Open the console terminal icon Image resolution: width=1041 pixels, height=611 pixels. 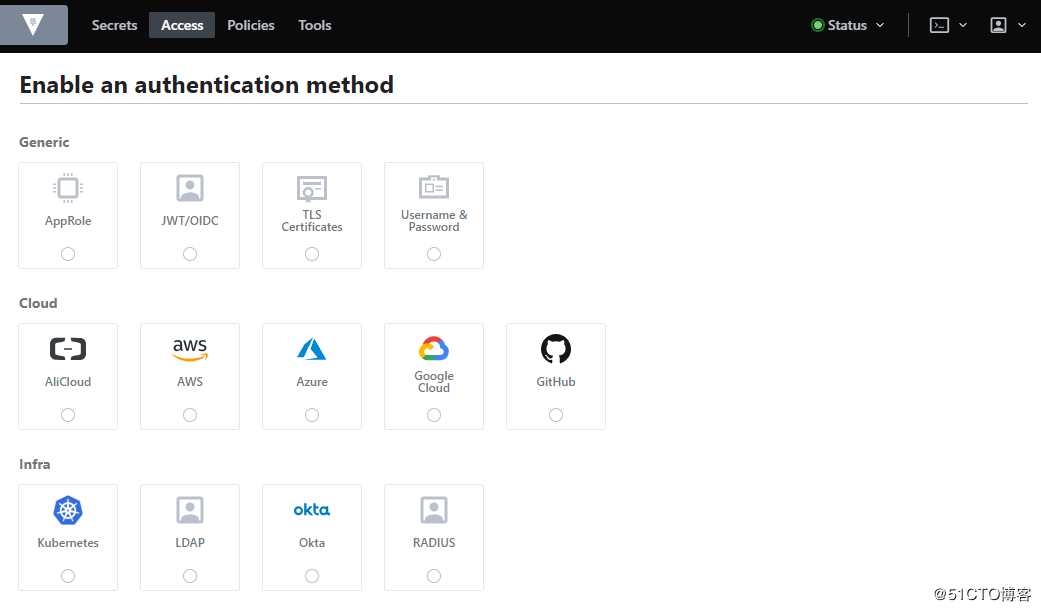[939, 25]
